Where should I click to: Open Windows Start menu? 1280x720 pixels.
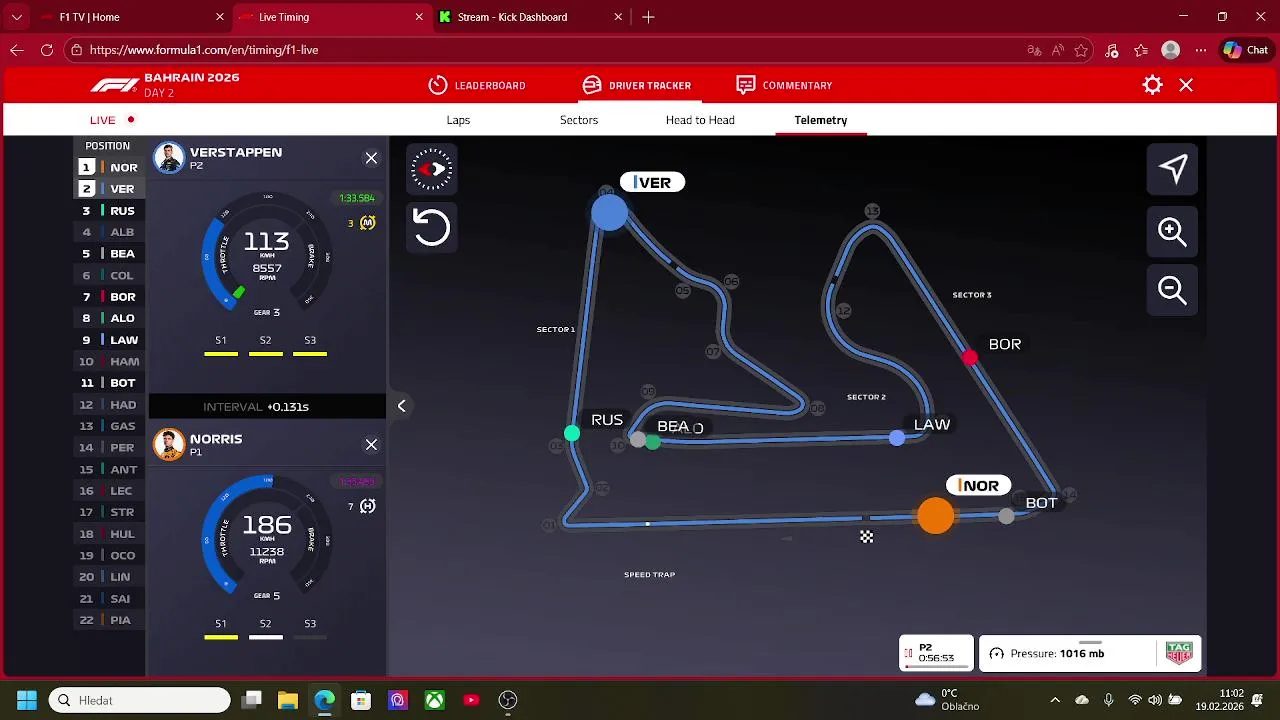pos(27,700)
